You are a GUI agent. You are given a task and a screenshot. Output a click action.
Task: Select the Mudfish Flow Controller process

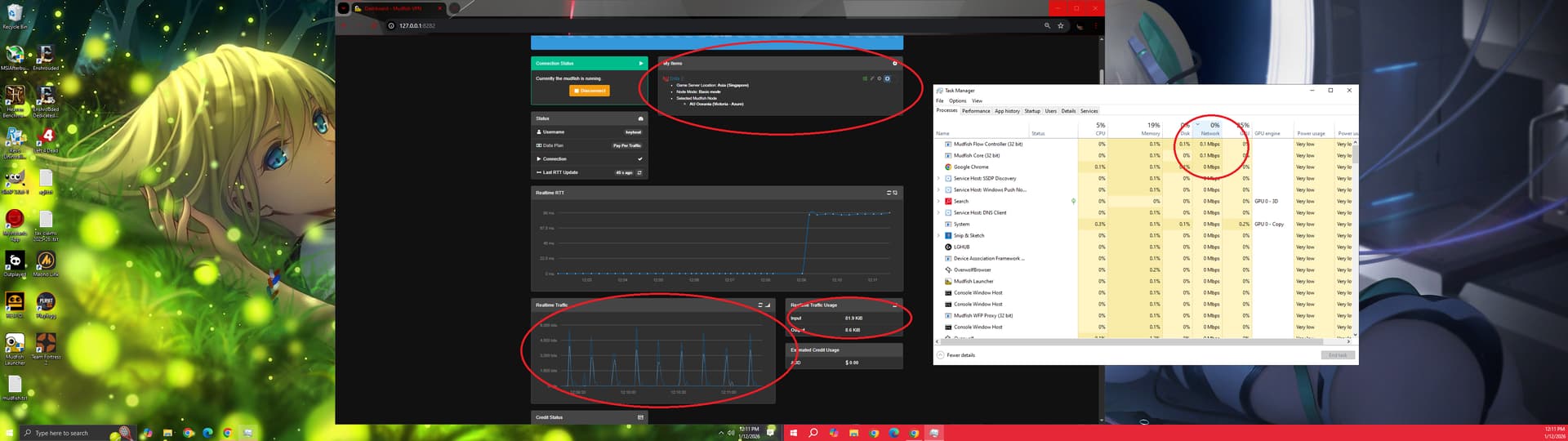(987, 144)
